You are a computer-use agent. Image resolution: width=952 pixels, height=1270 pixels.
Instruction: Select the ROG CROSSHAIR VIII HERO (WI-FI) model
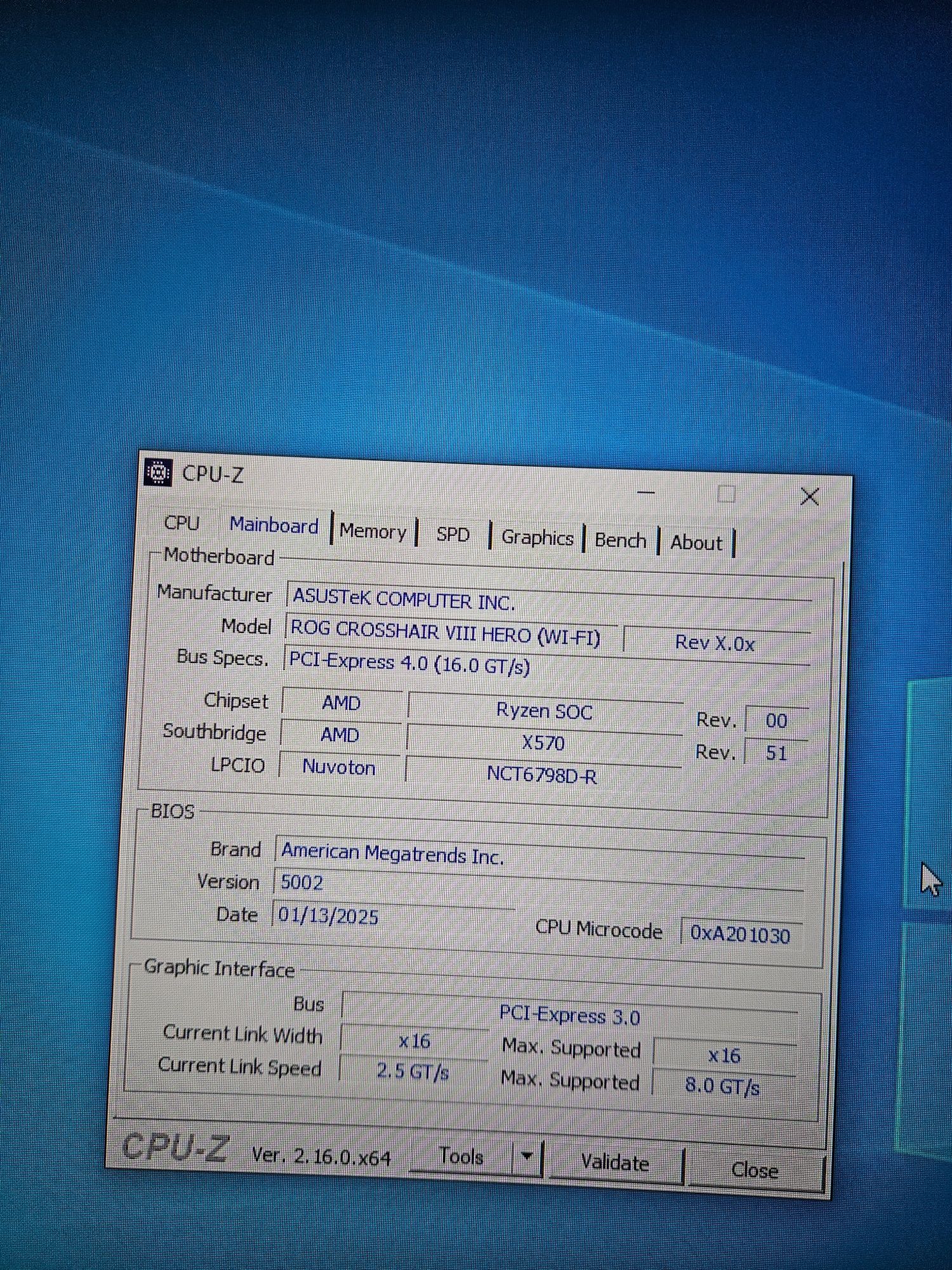coord(451,633)
